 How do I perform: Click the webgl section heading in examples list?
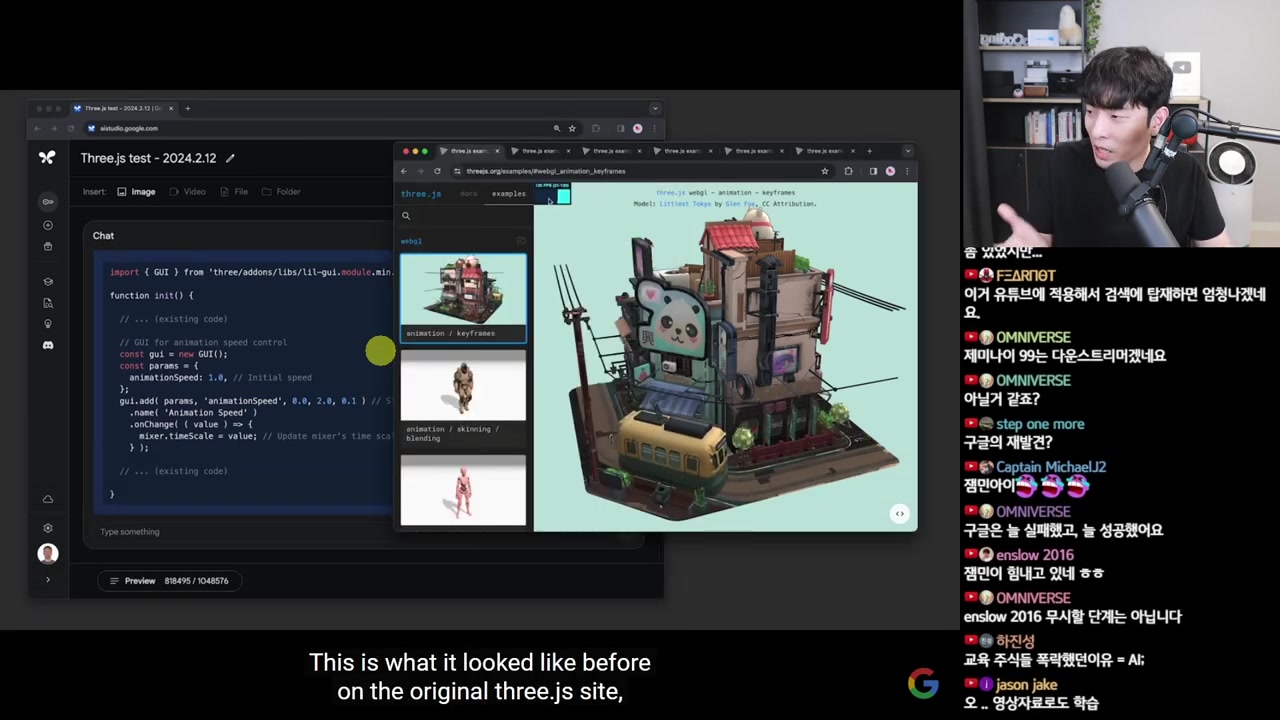(x=411, y=241)
